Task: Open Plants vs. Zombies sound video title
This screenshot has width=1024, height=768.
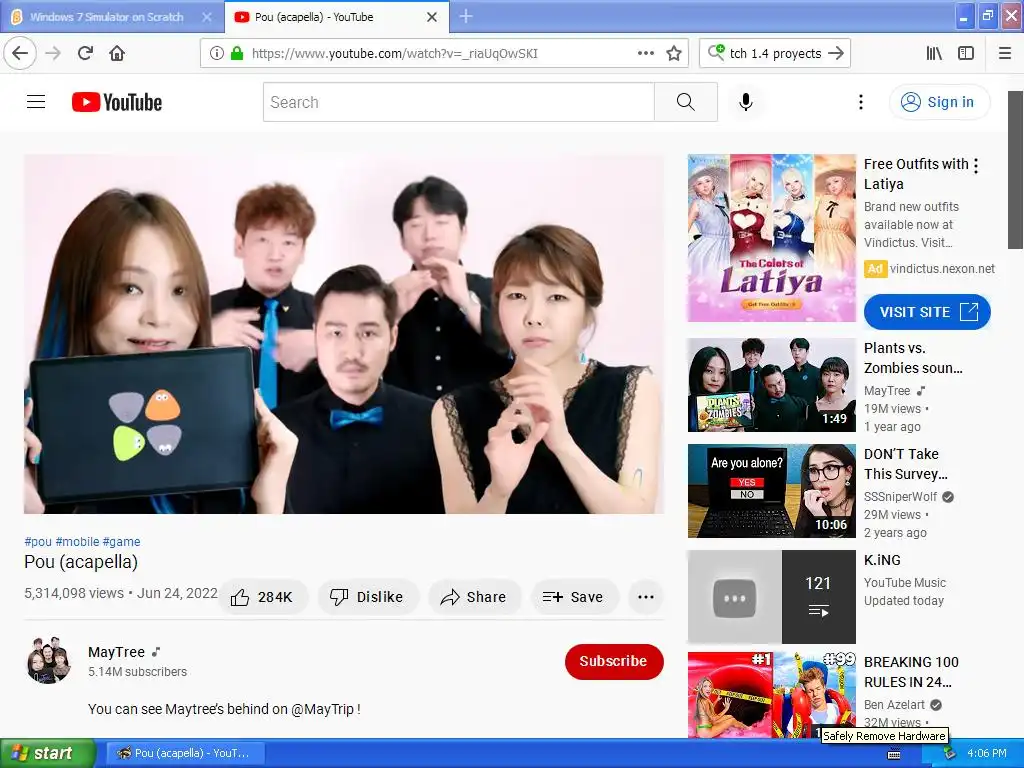Action: [913, 358]
